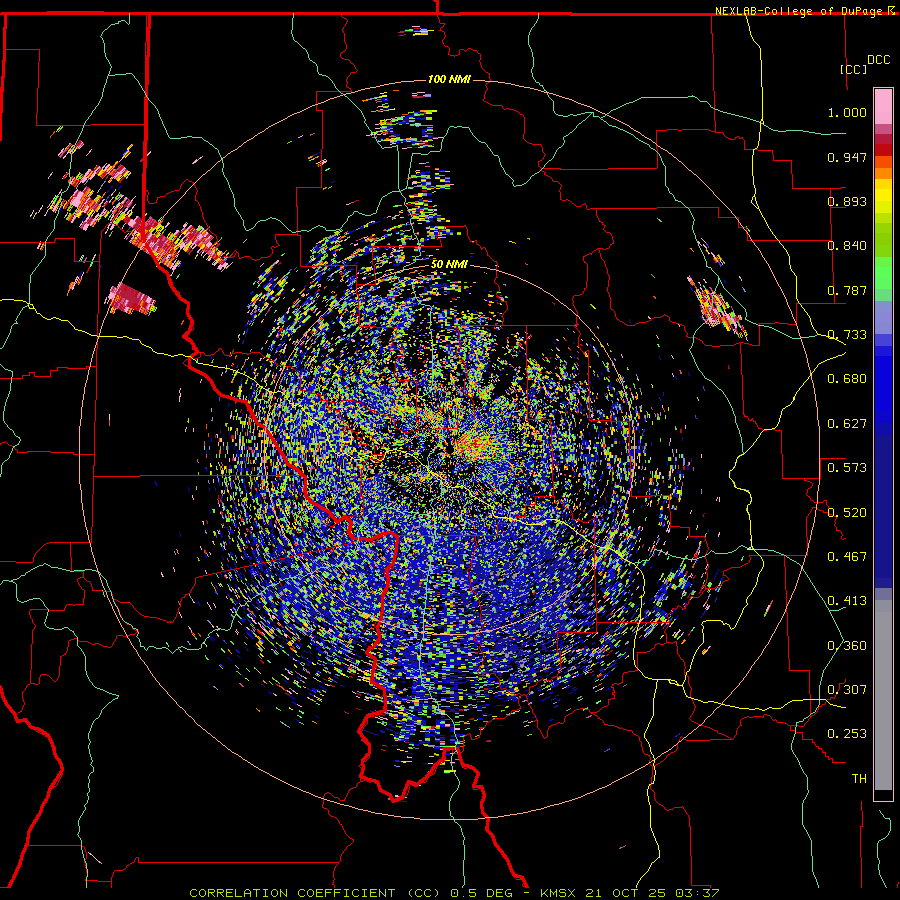Image resolution: width=900 pixels, height=900 pixels.
Task: Click the 0.733 legend value
Action: click(847, 335)
